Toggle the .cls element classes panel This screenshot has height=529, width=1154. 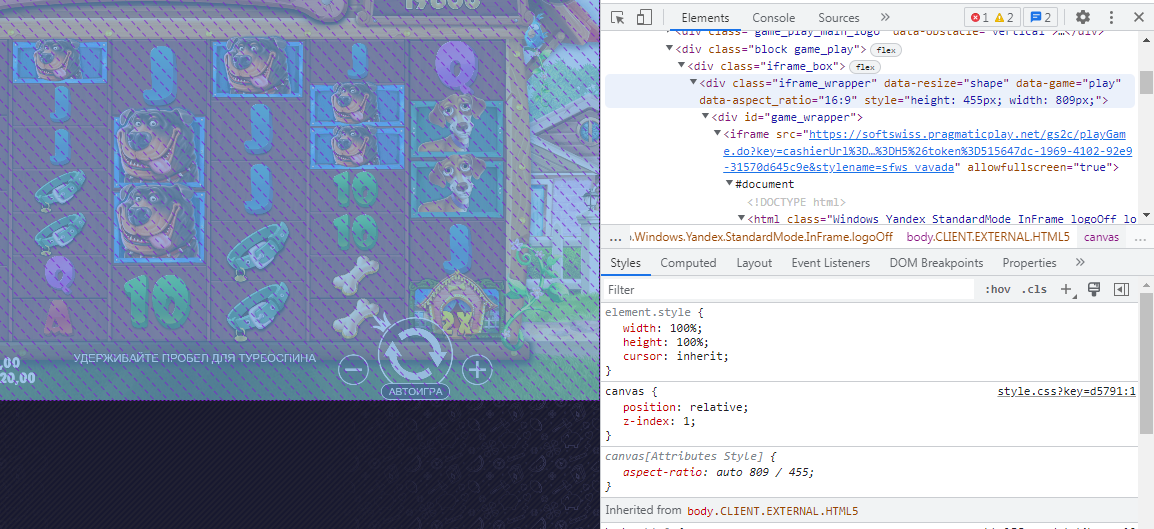(x=1034, y=289)
